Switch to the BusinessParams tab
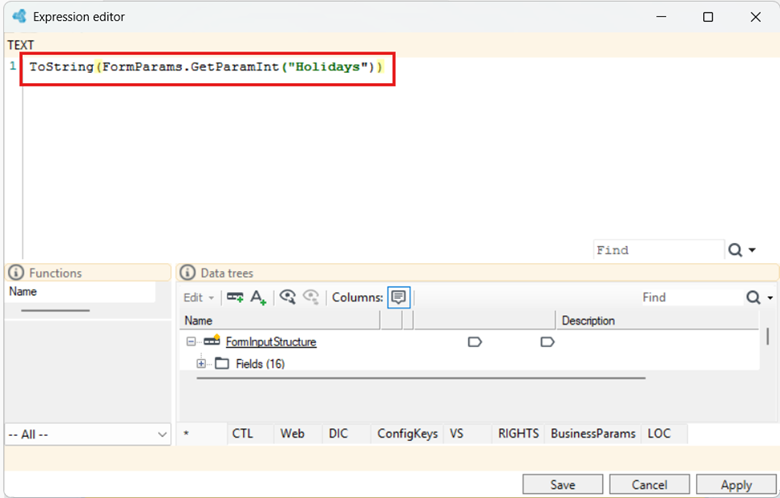The width and height of the screenshot is (780, 498). 593,434
